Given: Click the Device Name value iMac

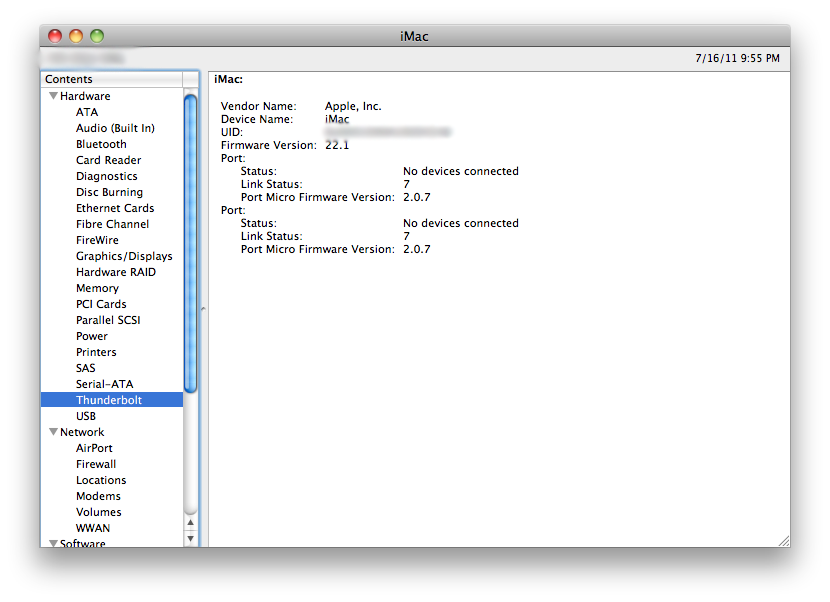Looking at the screenshot, I should (x=337, y=119).
